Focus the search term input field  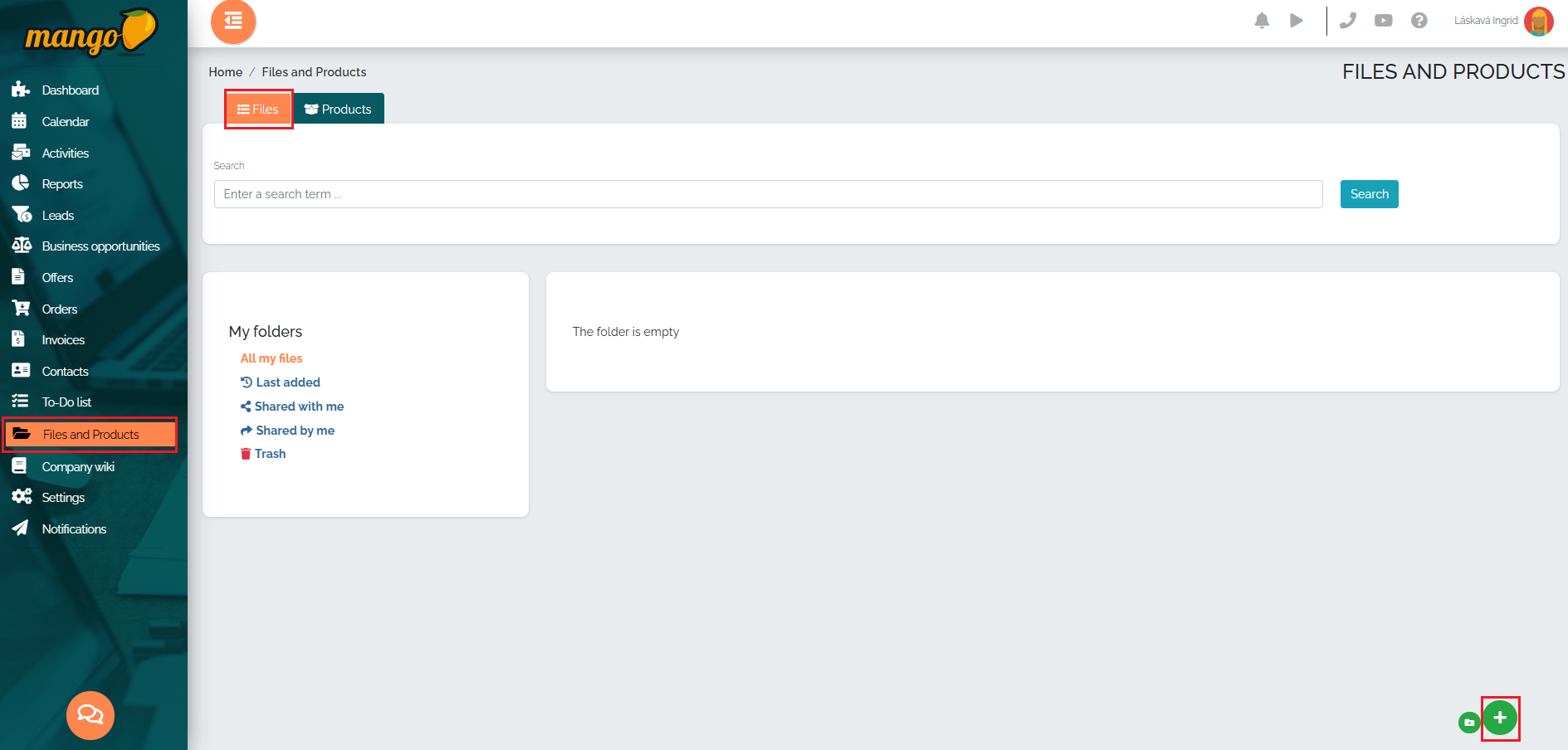pos(769,194)
